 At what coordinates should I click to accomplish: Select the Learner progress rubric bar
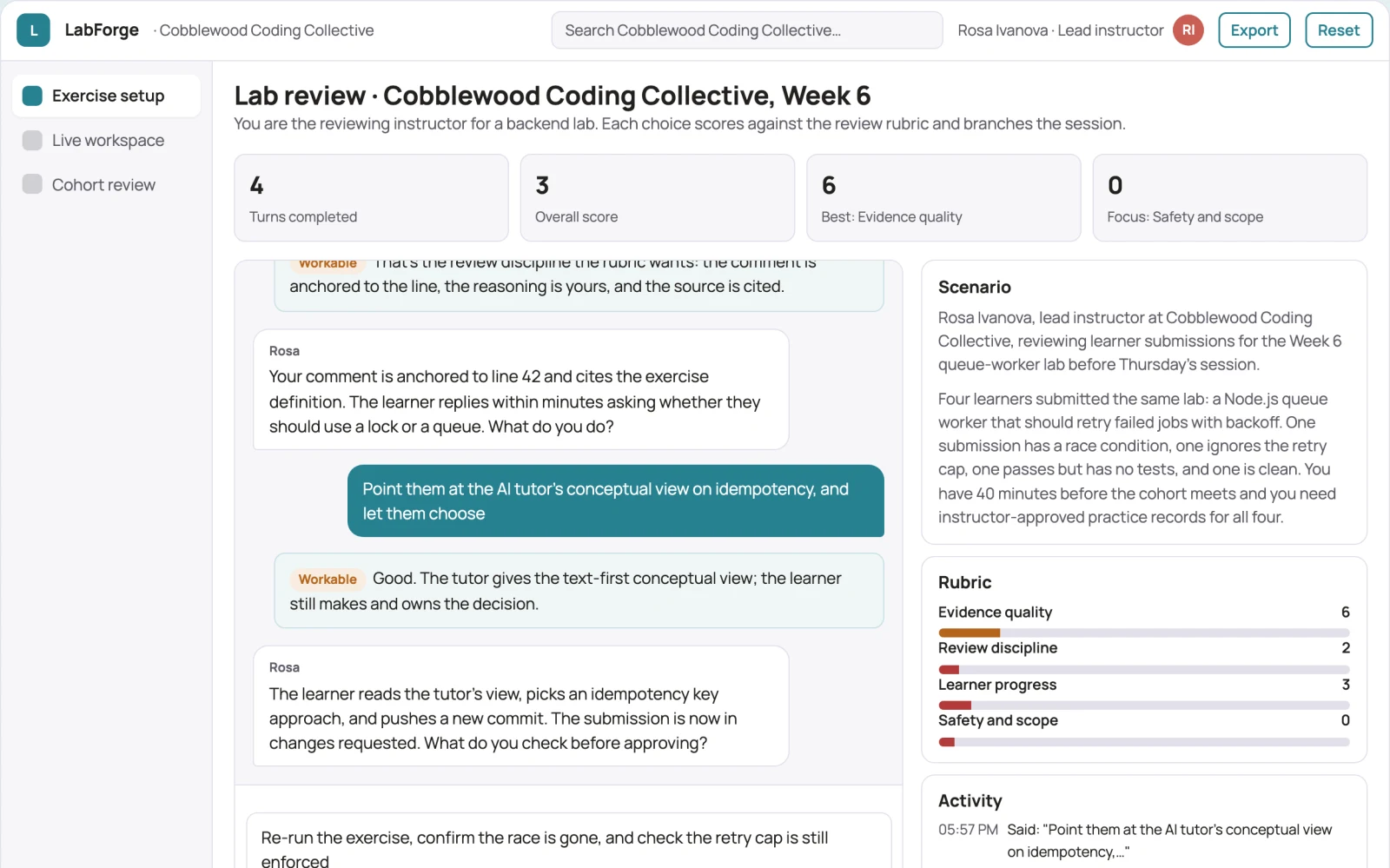[x=1144, y=706]
